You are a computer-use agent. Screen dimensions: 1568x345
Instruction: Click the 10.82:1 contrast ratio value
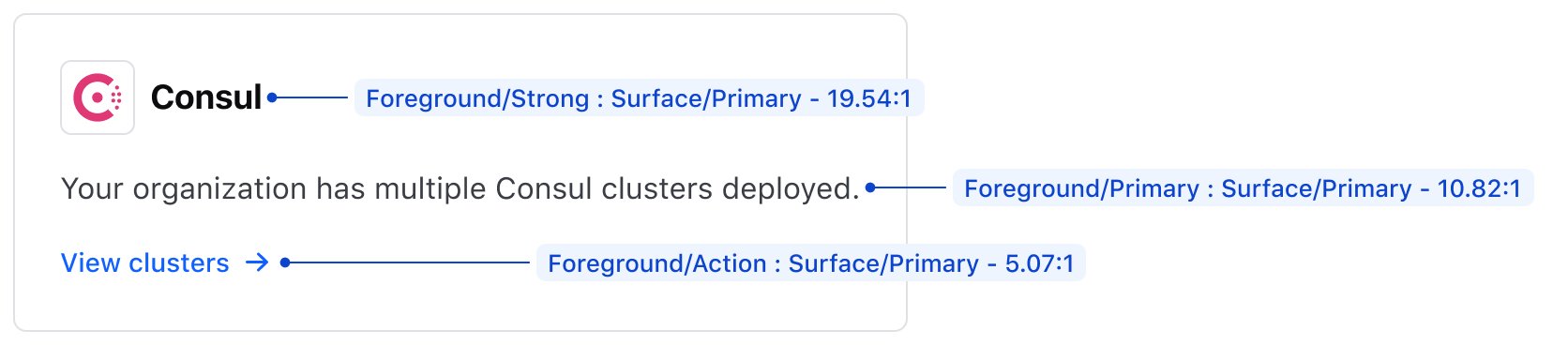tap(1478, 188)
